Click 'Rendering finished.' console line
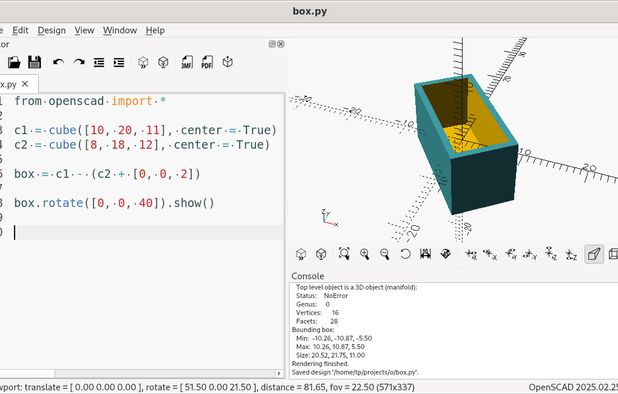 (320, 363)
